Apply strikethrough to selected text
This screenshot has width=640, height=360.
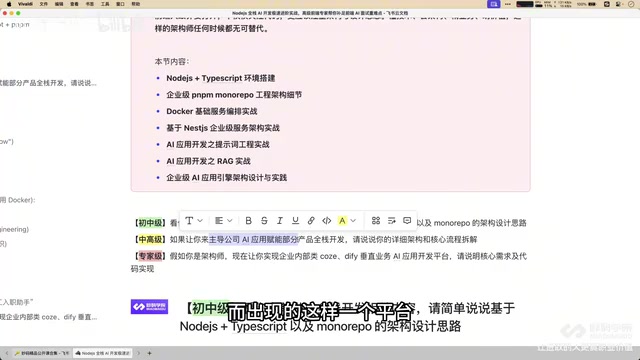pyautogui.click(x=264, y=221)
